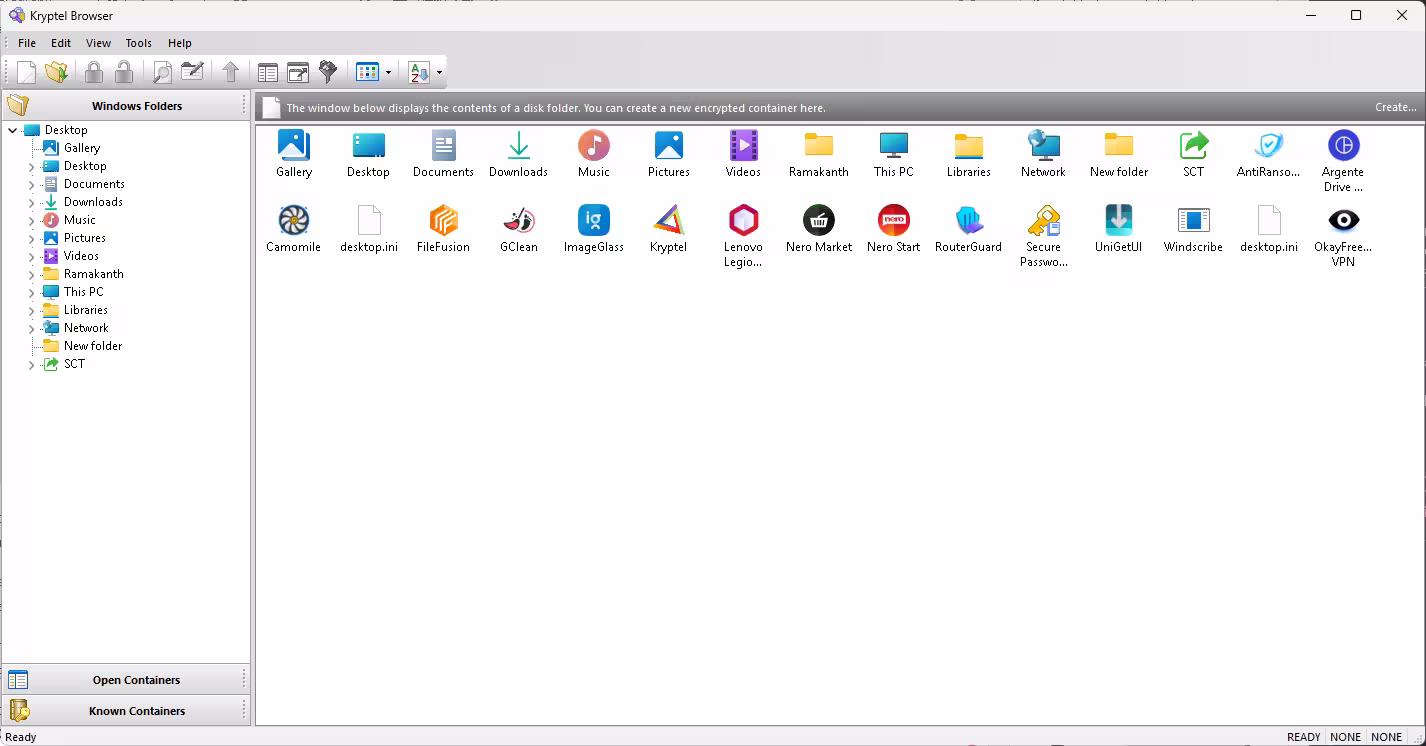Viewport: 1426px width, 746px height.
Task: Click the Create... link in the info bar
Action: (x=1396, y=107)
